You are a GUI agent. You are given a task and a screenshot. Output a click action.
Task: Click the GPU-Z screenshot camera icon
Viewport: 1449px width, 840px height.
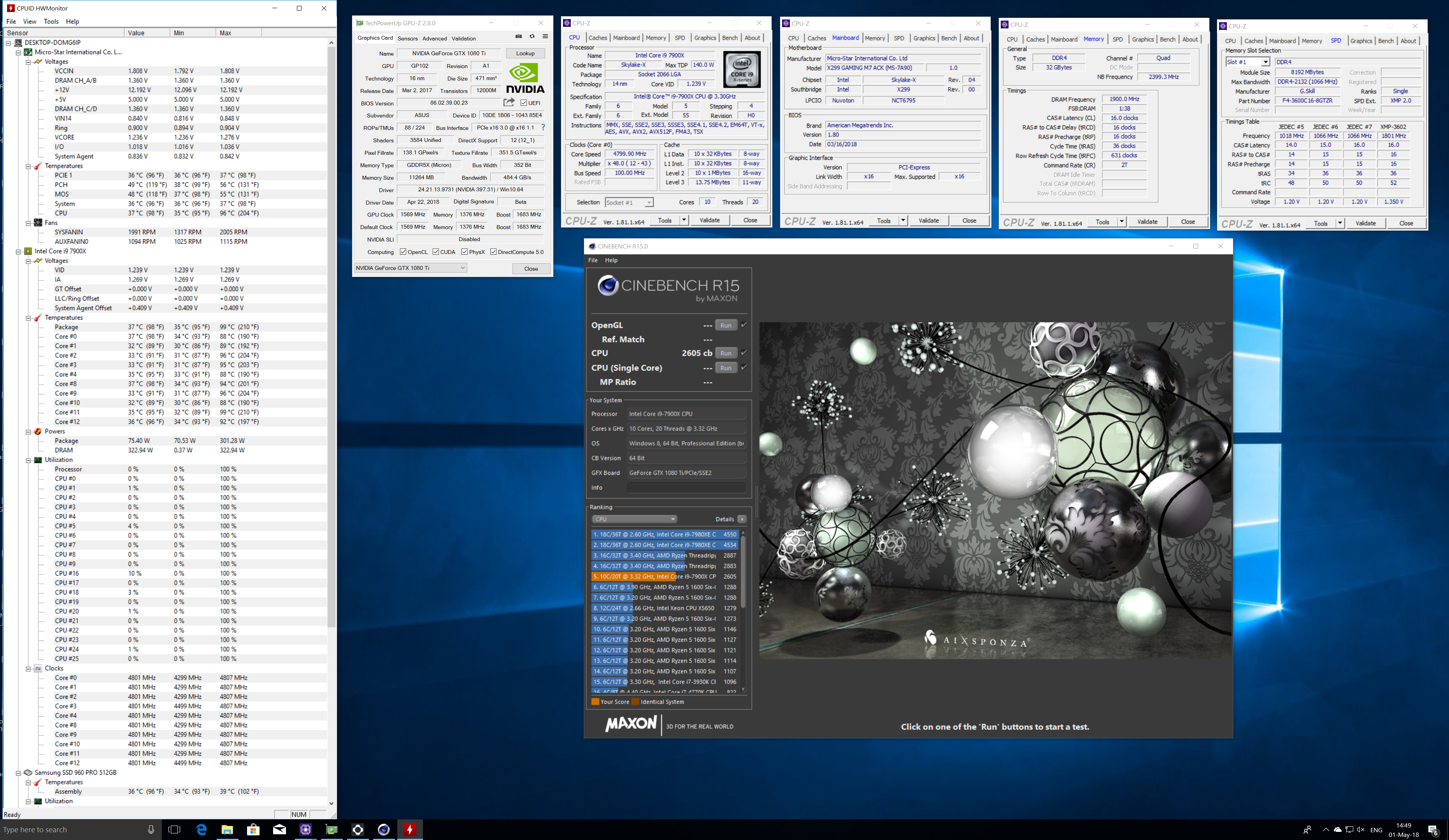[x=518, y=37]
